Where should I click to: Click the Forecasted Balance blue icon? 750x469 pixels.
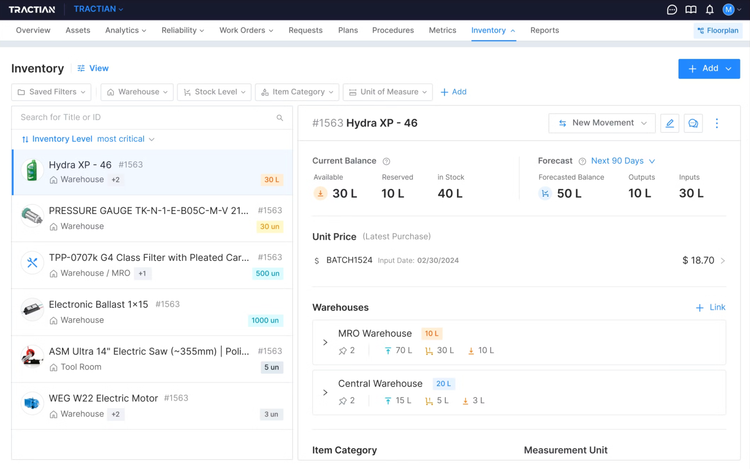(x=545, y=193)
